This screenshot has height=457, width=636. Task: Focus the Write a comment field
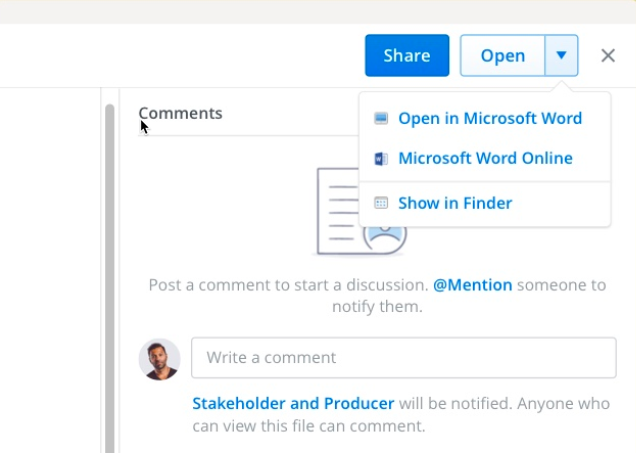coord(404,358)
